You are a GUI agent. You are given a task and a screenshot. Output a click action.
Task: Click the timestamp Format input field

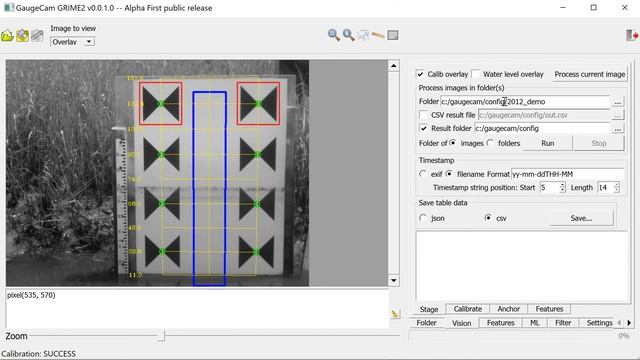coord(567,174)
